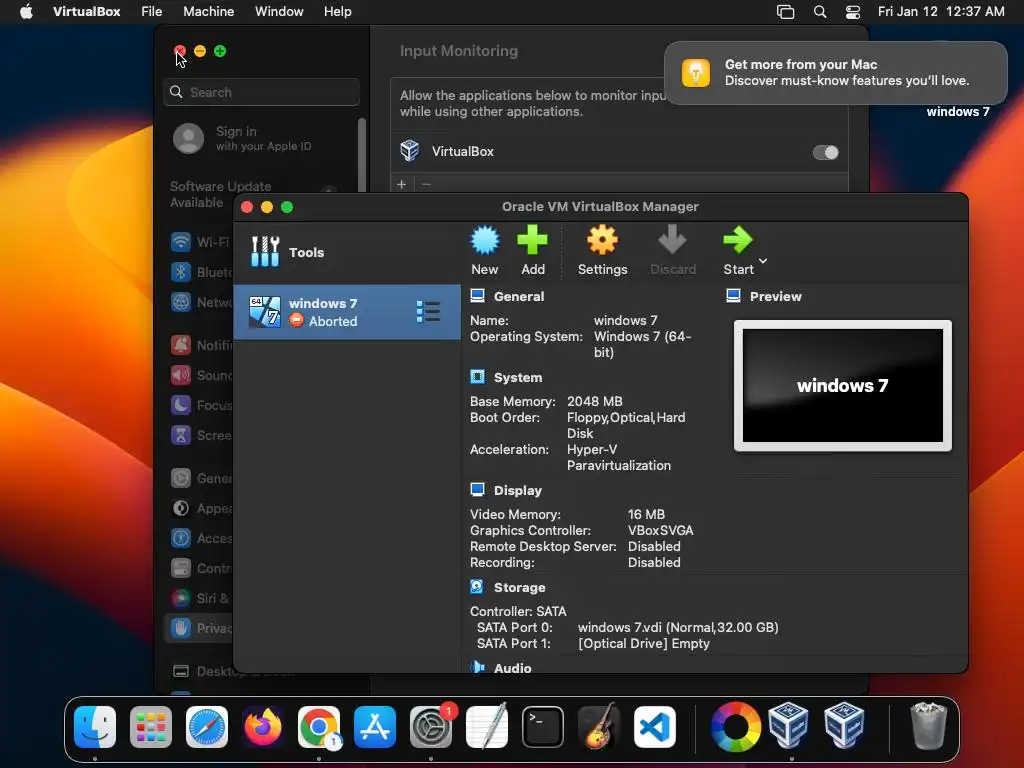
Task: Open the Window menu
Action: tap(279, 12)
